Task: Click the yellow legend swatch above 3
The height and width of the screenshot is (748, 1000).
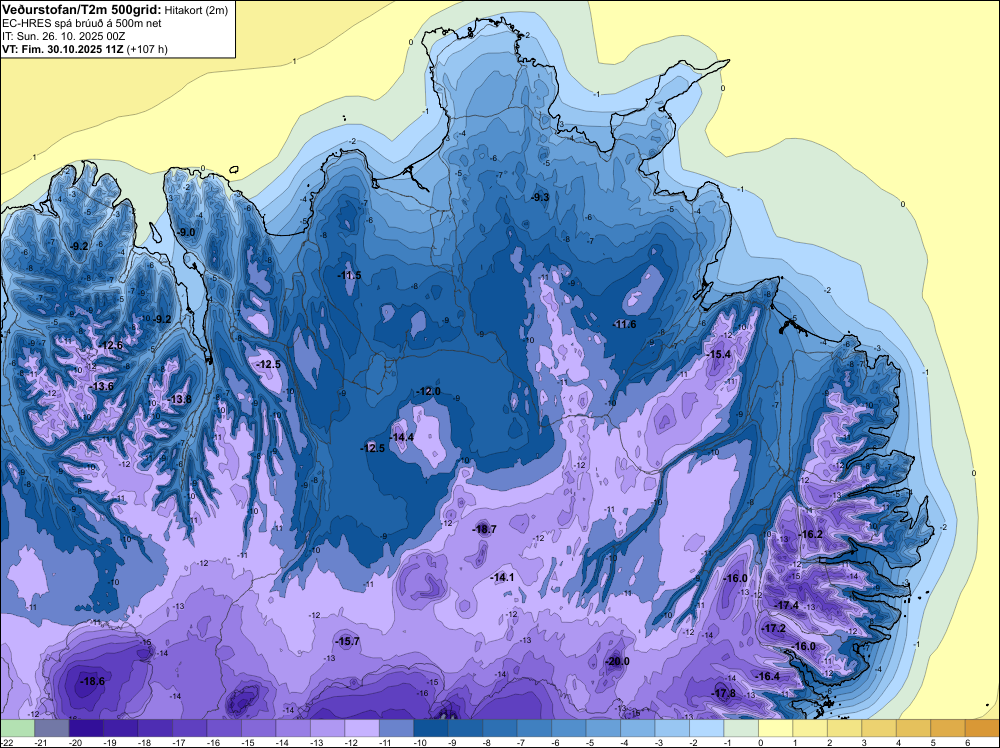Action: pos(878,728)
